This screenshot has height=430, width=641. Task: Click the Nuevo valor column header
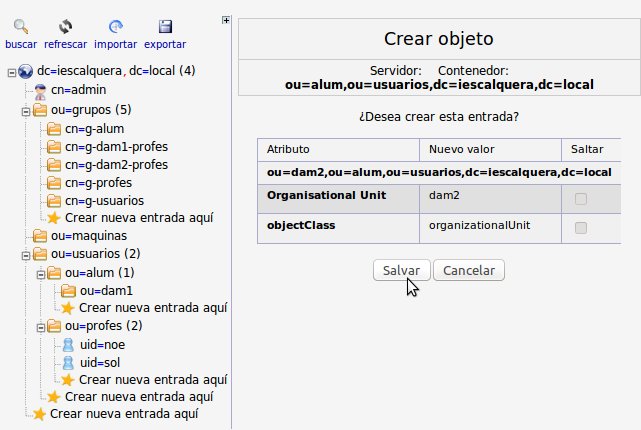click(x=462, y=149)
